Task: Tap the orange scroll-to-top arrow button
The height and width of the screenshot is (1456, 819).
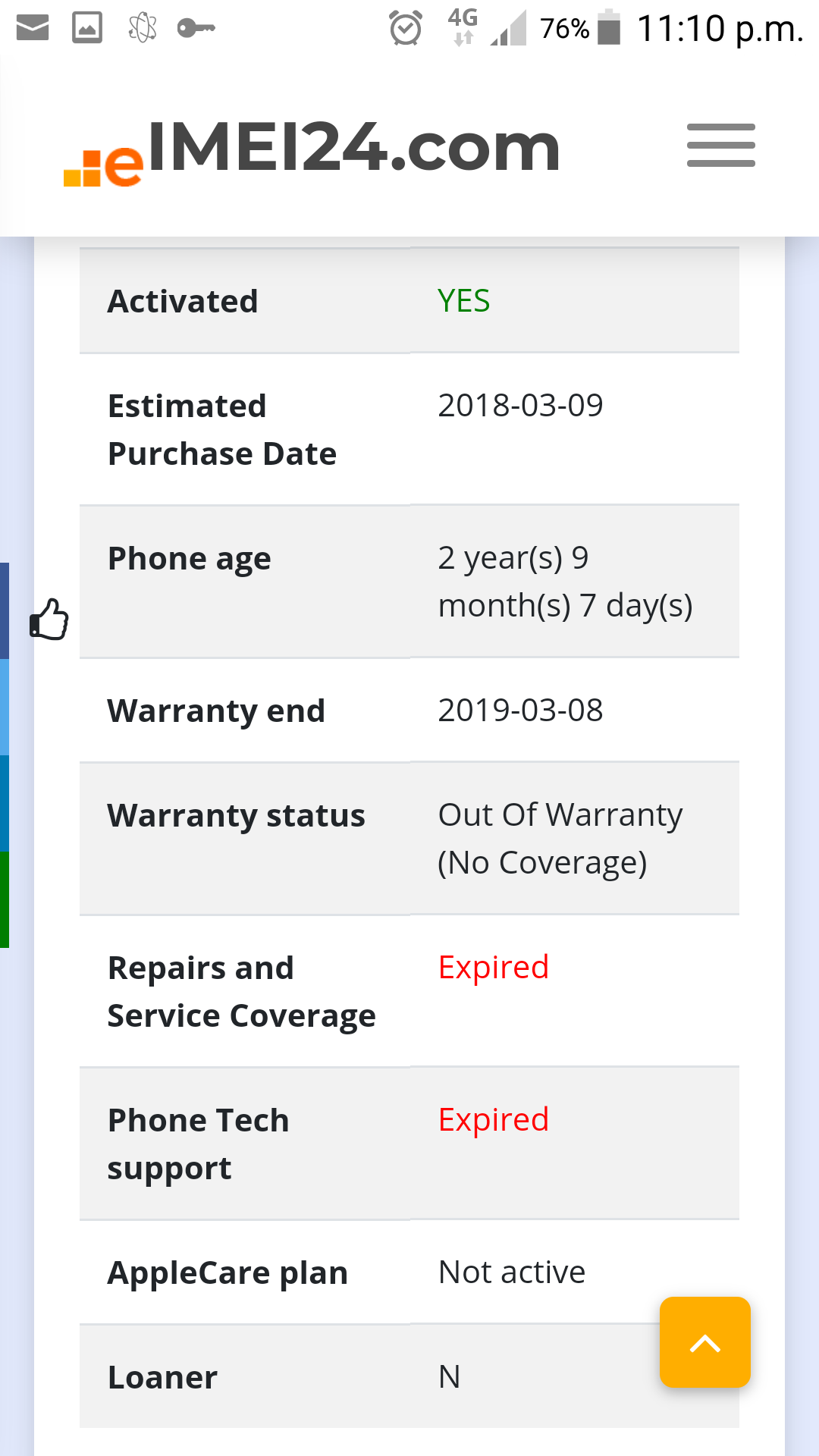Action: (x=704, y=1341)
